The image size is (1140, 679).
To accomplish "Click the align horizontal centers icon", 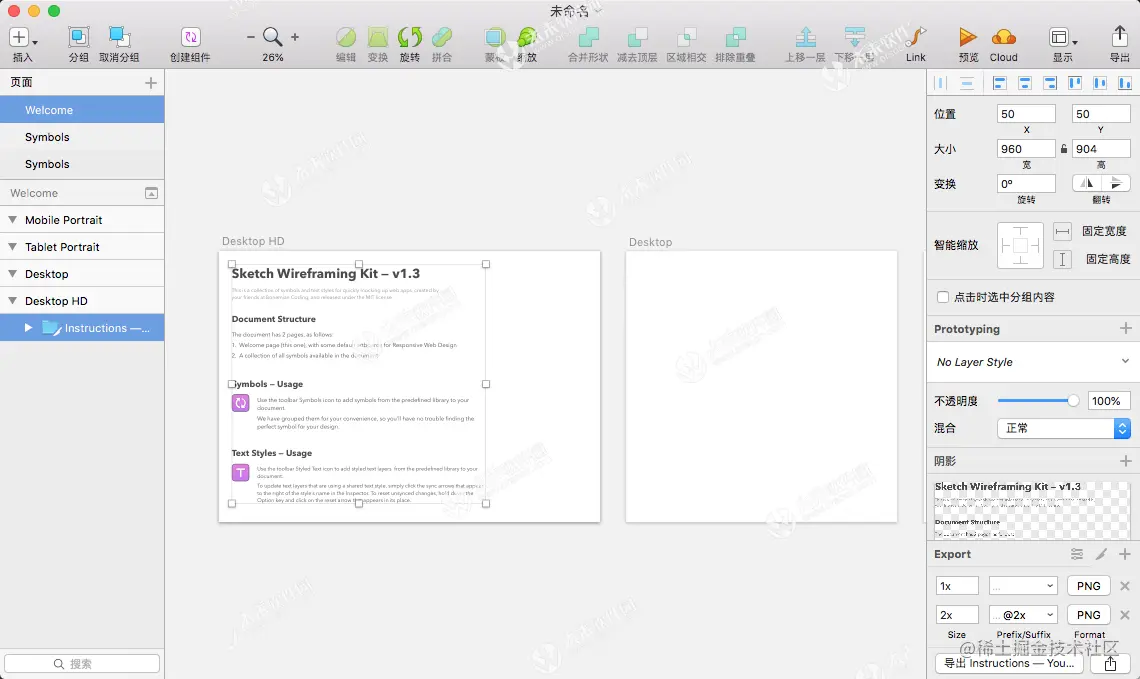I will (x=1025, y=84).
